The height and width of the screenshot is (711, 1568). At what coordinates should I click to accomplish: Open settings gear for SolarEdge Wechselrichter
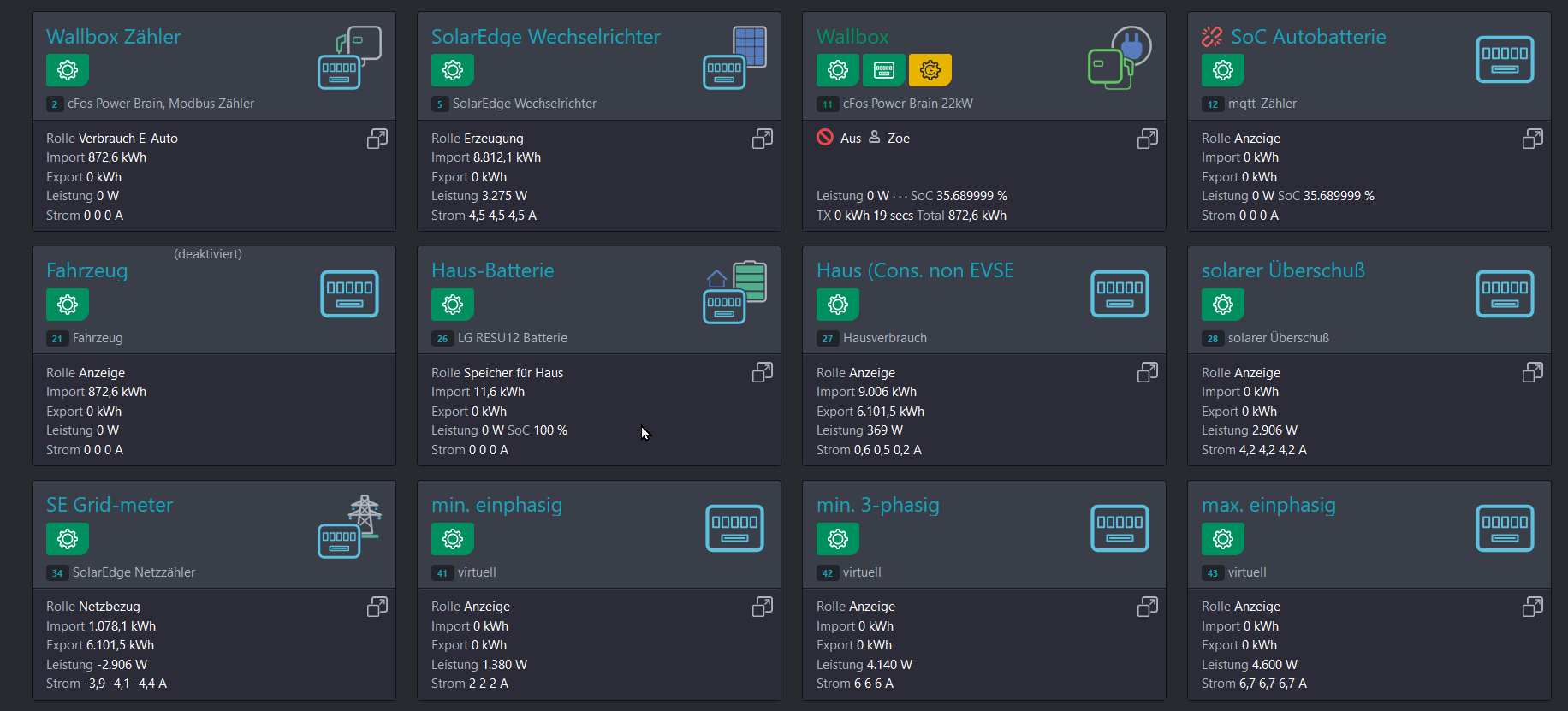pos(453,70)
